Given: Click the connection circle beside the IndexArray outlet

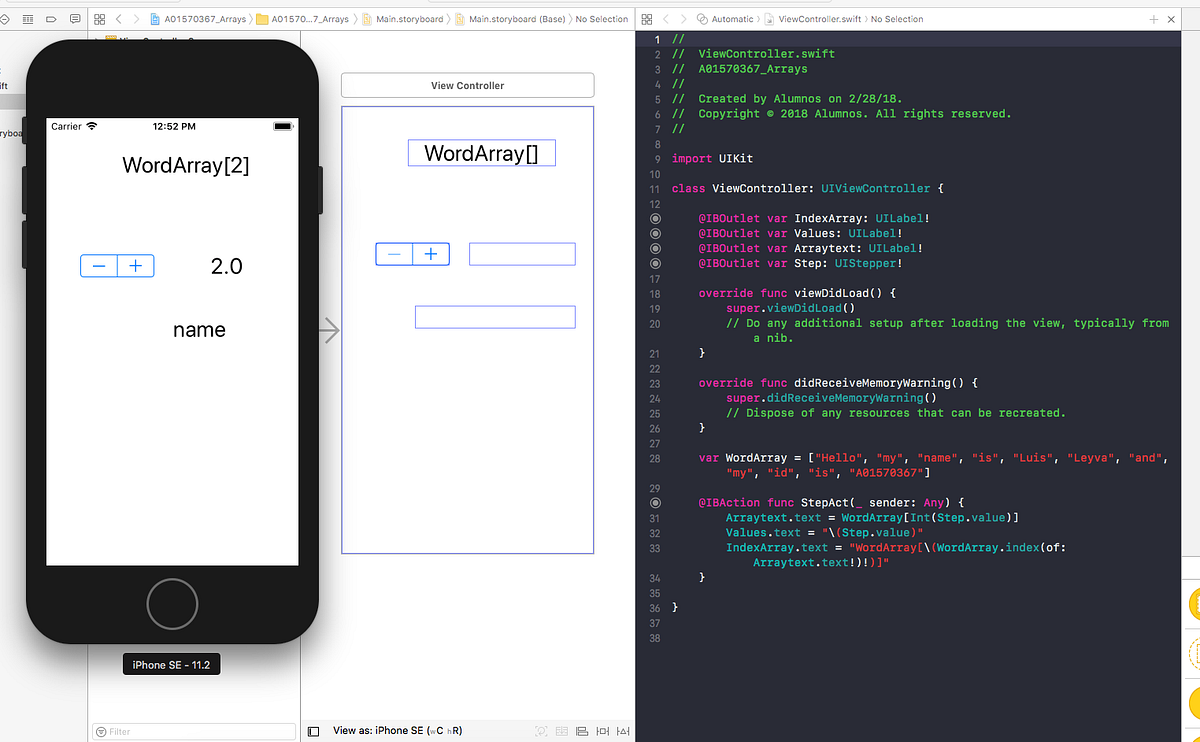Looking at the screenshot, I should (x=654, y=218).
